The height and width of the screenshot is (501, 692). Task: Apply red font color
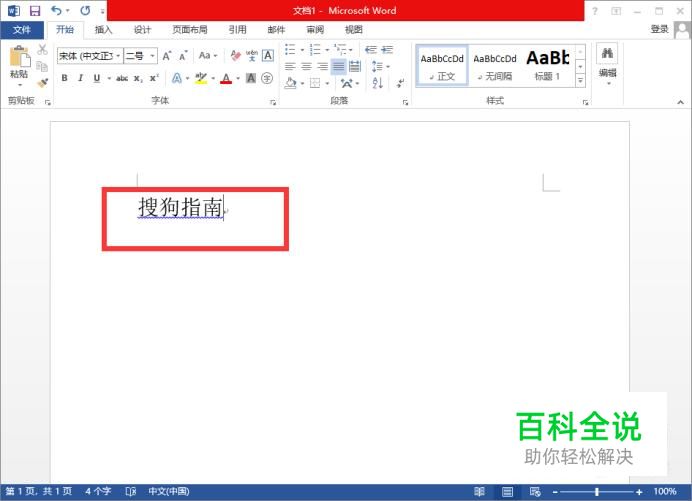[x=226, y=79]
